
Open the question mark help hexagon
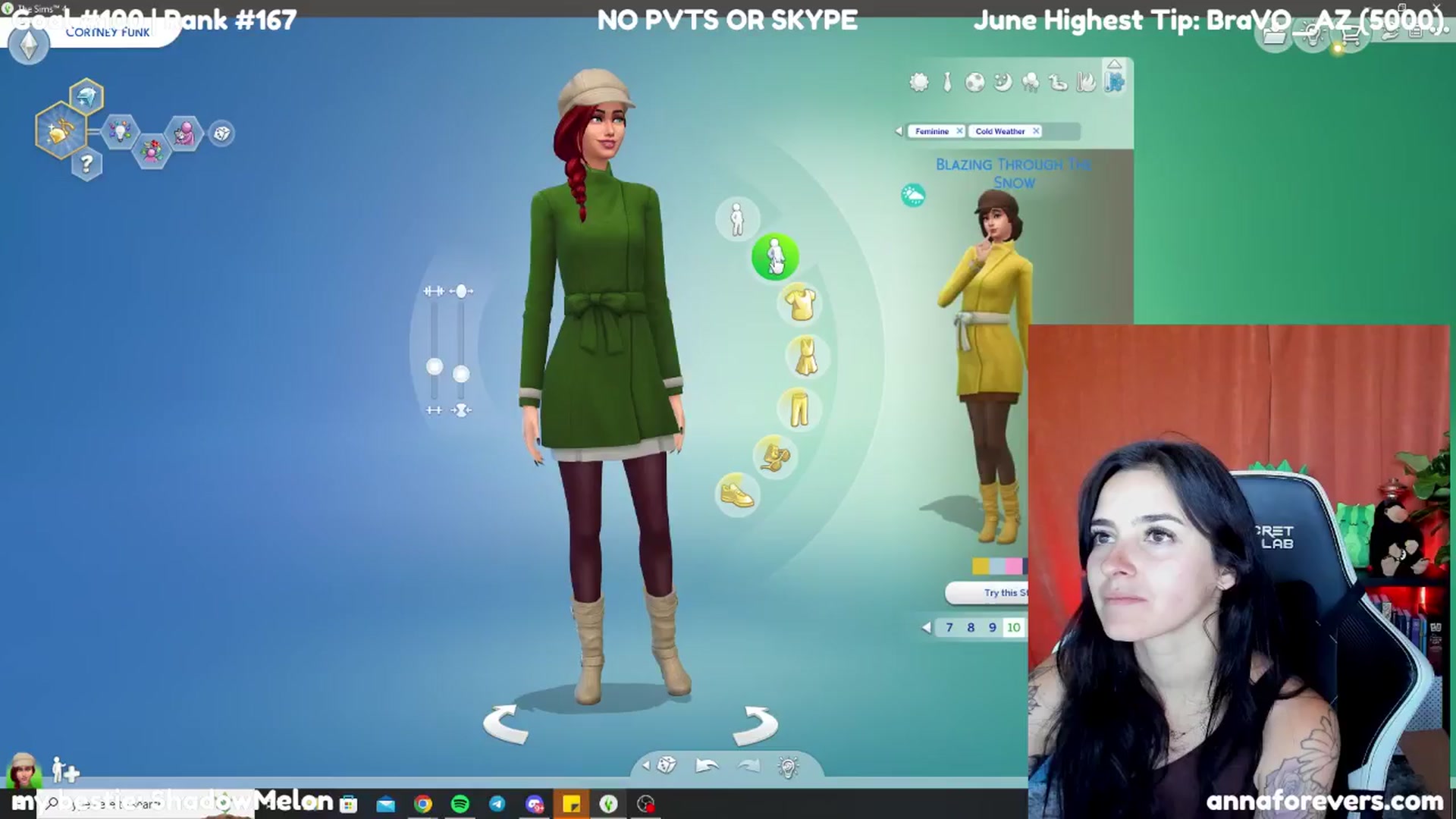(x=86, y=163)
